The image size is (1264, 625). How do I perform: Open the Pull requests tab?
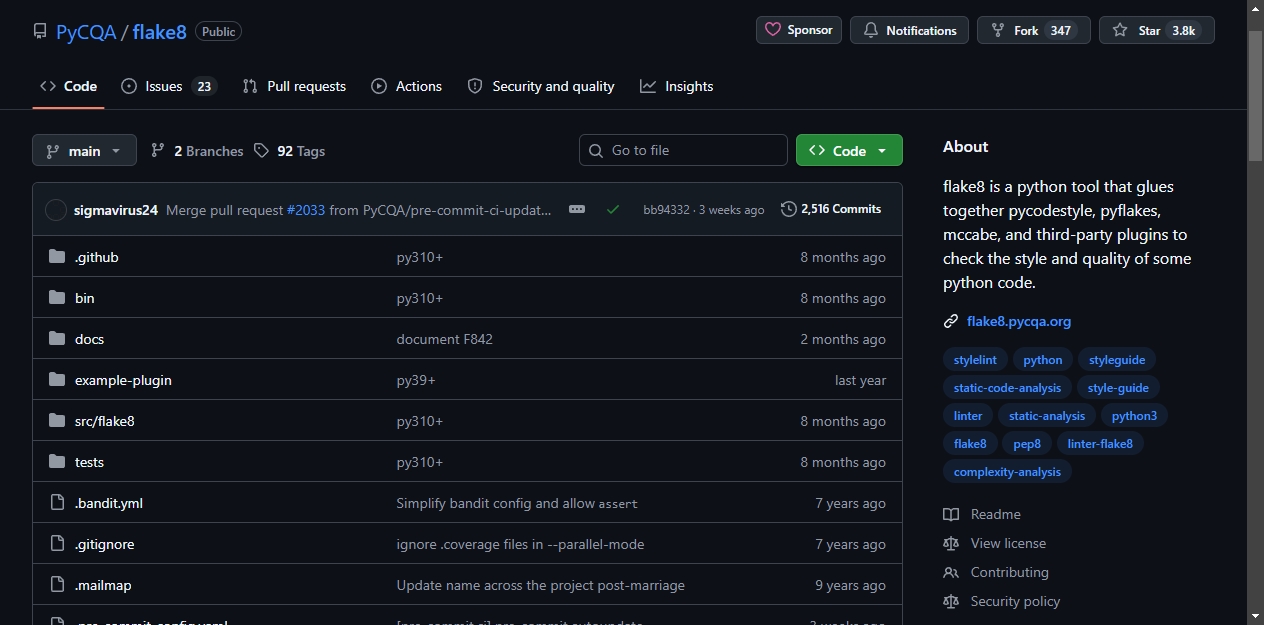pyautogui.click(x=294, y=86)
